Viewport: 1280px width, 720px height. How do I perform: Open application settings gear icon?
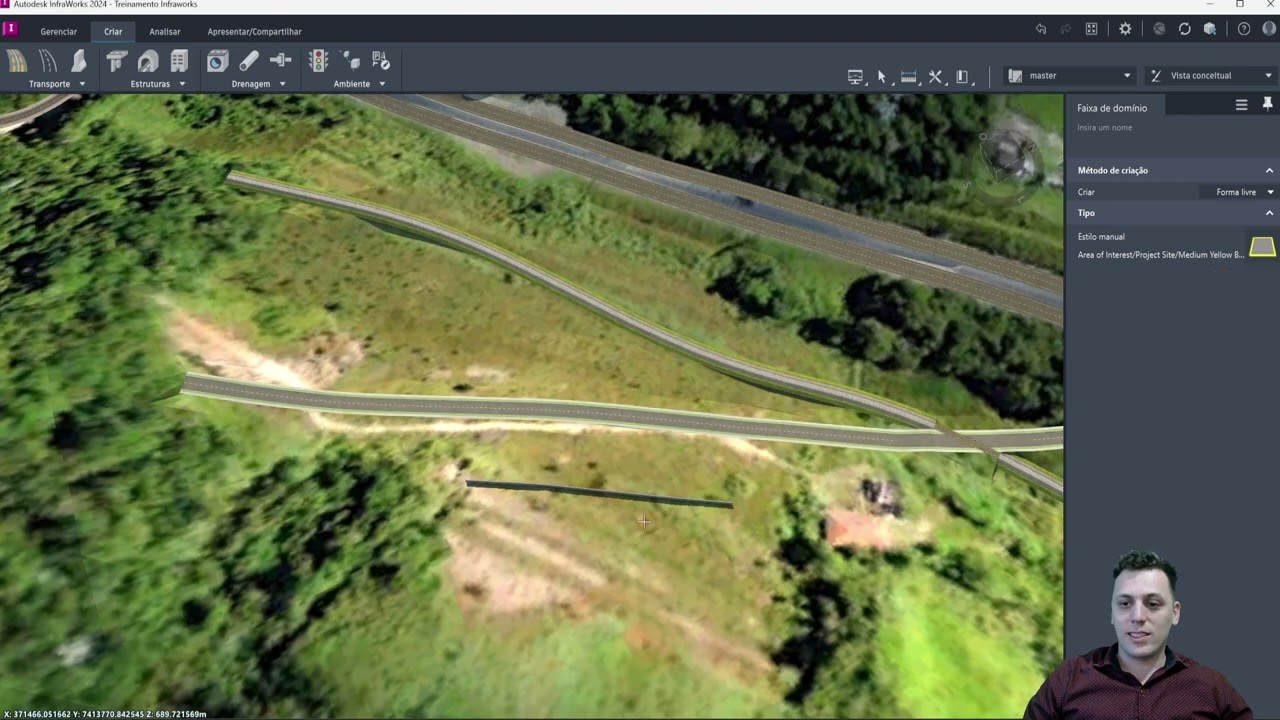(1125, 29)
